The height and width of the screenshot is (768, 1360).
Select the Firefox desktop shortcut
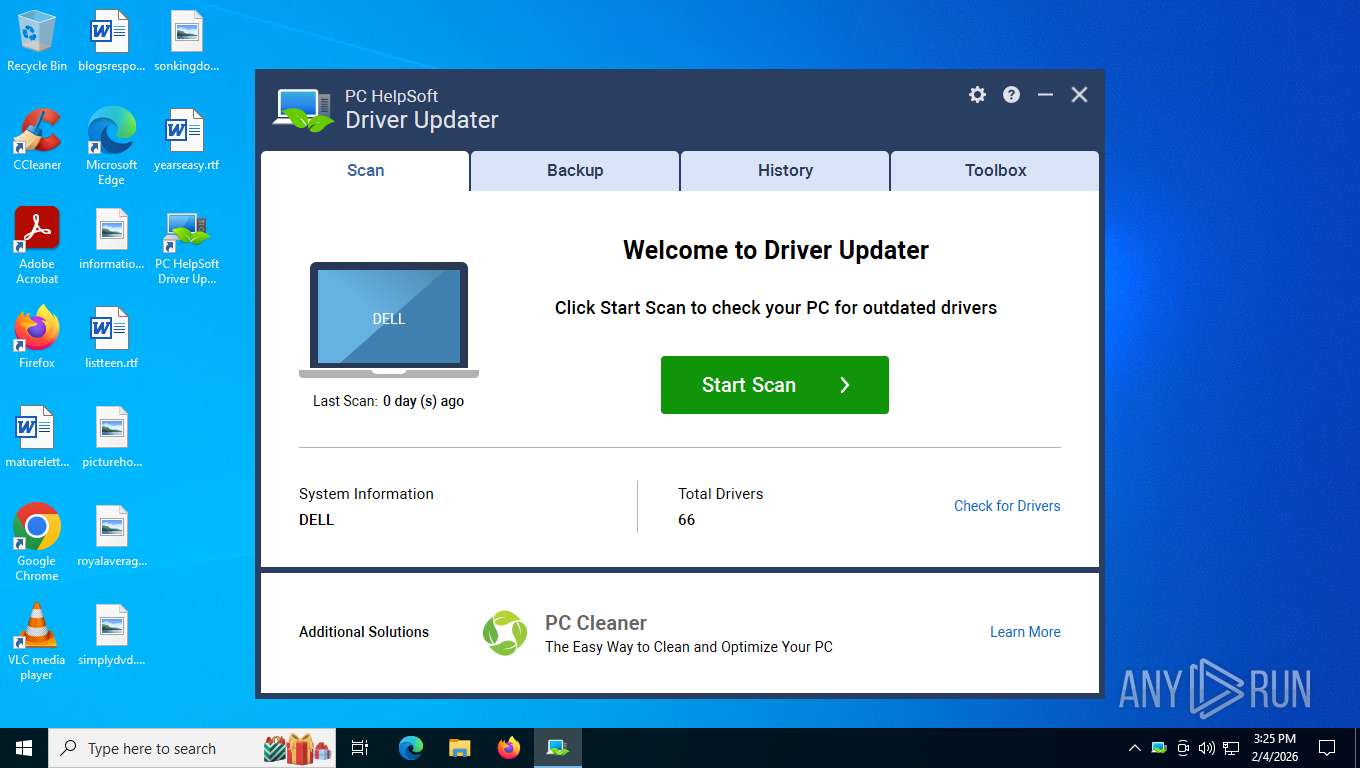tap(37, 338)
